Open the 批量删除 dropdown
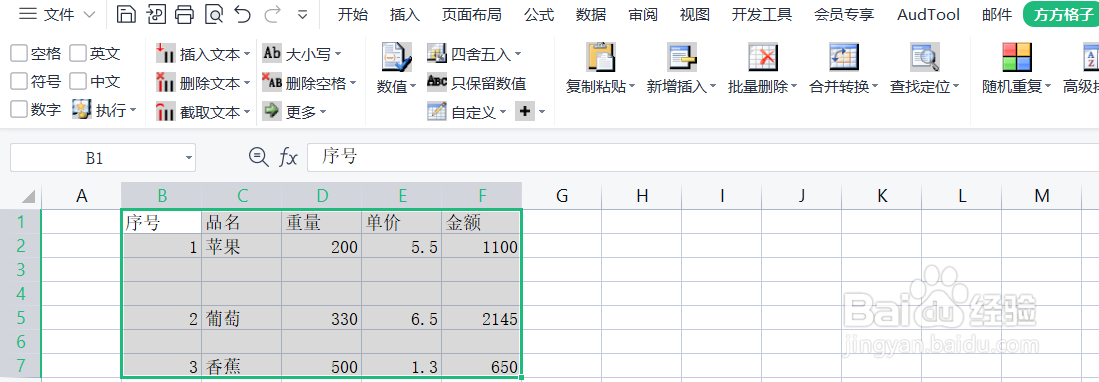 pyautogui.click(x=793, y=87)
